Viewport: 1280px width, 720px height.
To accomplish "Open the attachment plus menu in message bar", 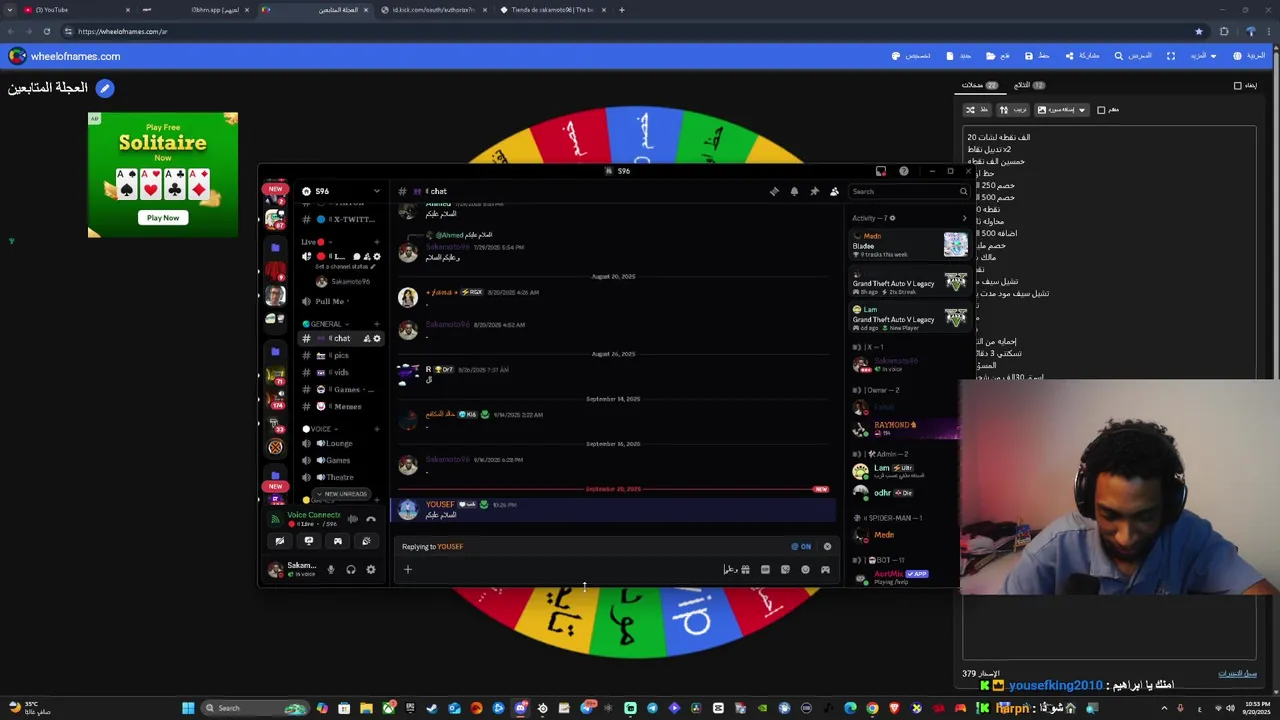I will tap(408, 570).
